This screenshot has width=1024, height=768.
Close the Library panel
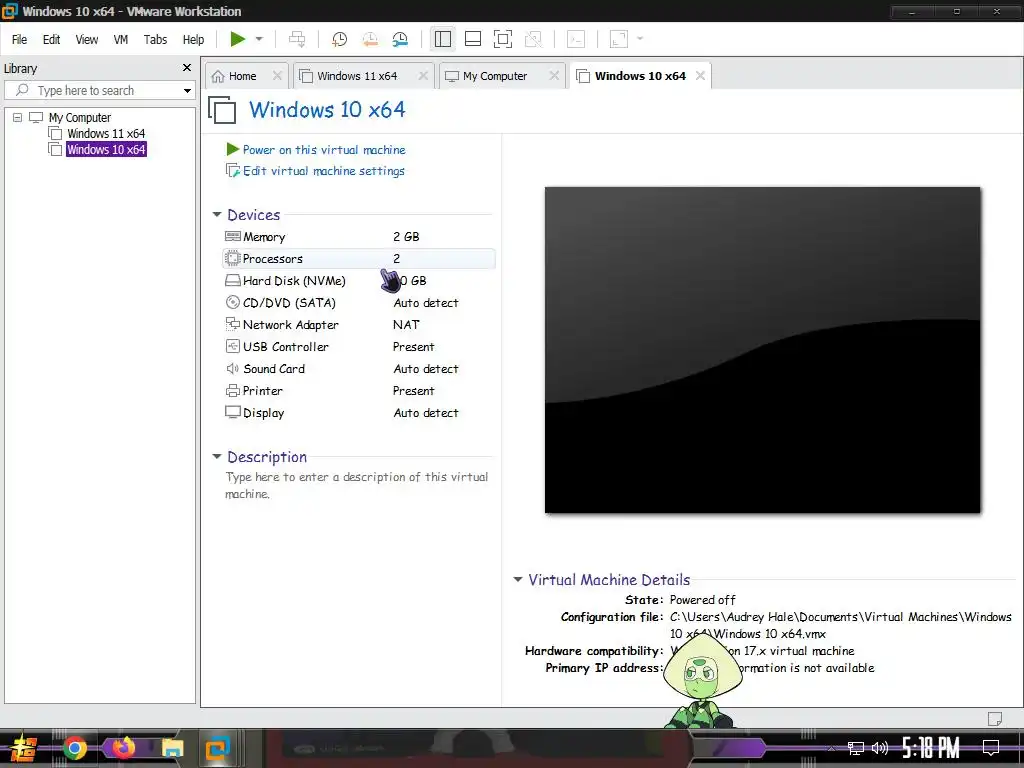(x=187, y=68)
